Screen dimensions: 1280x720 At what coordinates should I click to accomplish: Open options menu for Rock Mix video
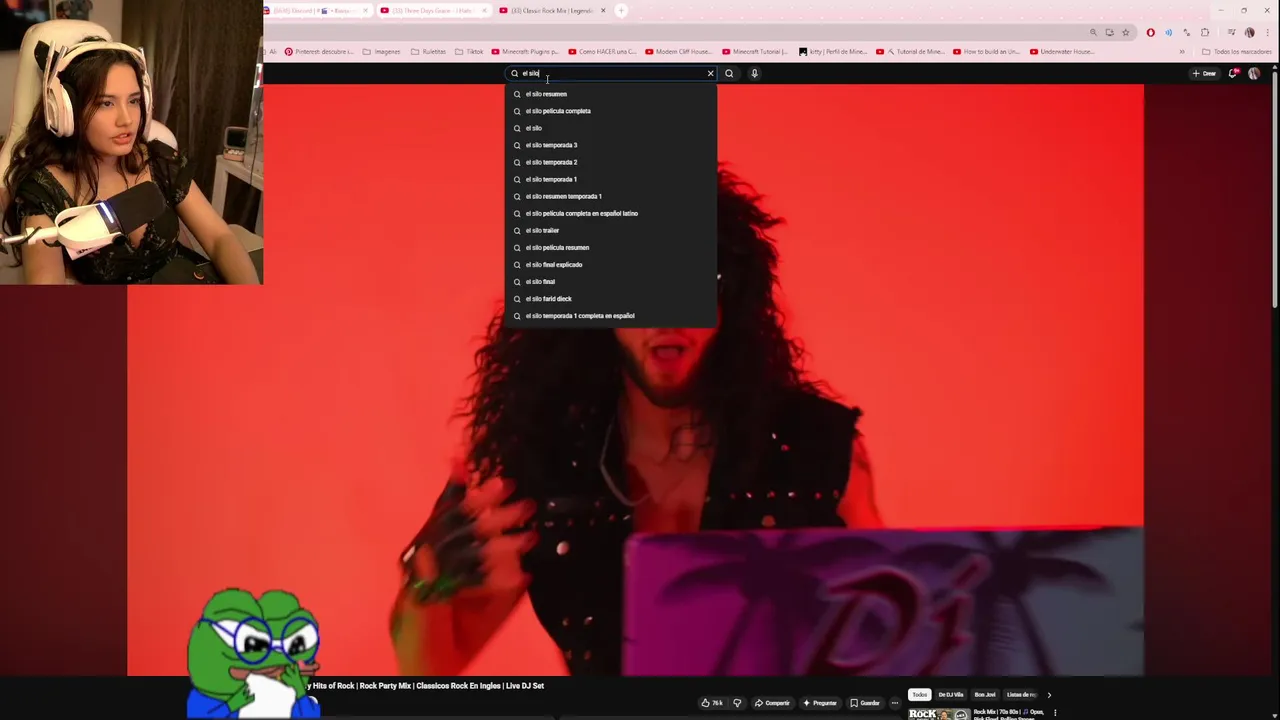click(1055, 713)
